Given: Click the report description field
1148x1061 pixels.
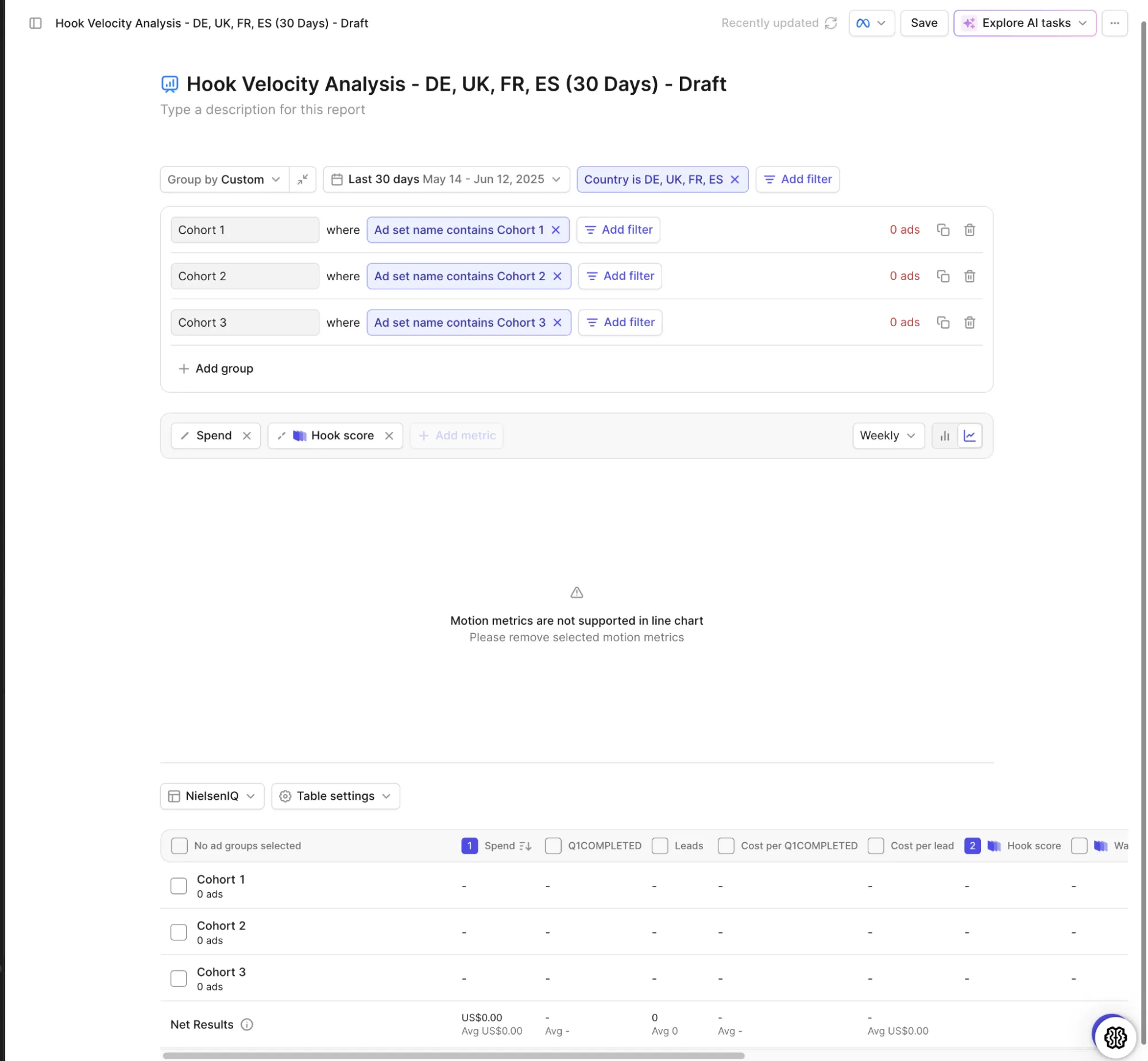Looking at the screenshot, I should 262,110.
